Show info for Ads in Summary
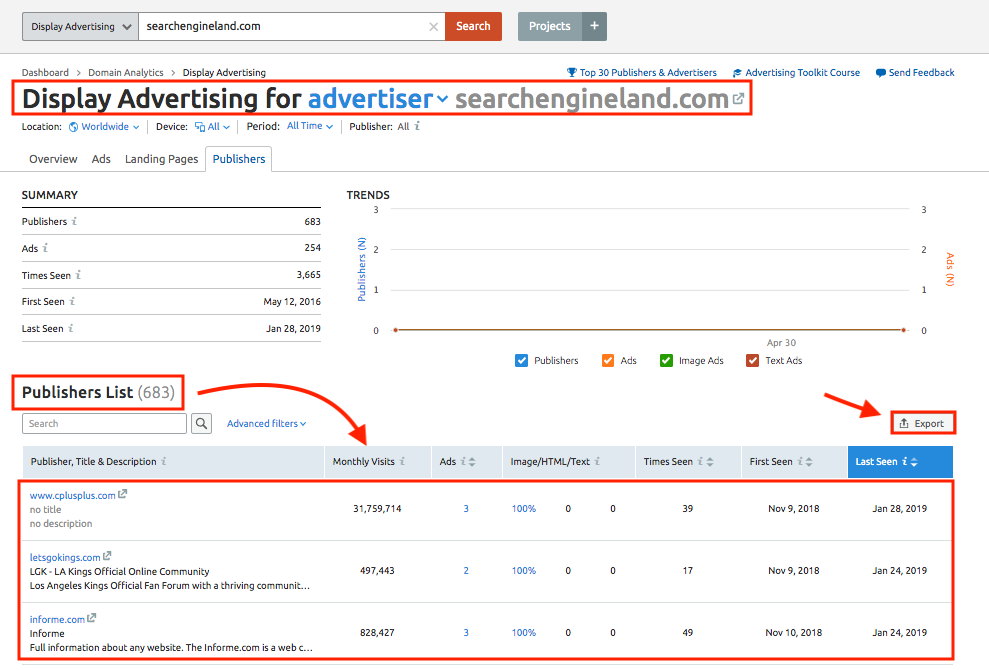Image resolution: width=989 pixels, height=670 pixels. pyautogui.click(x=45, y=248)
